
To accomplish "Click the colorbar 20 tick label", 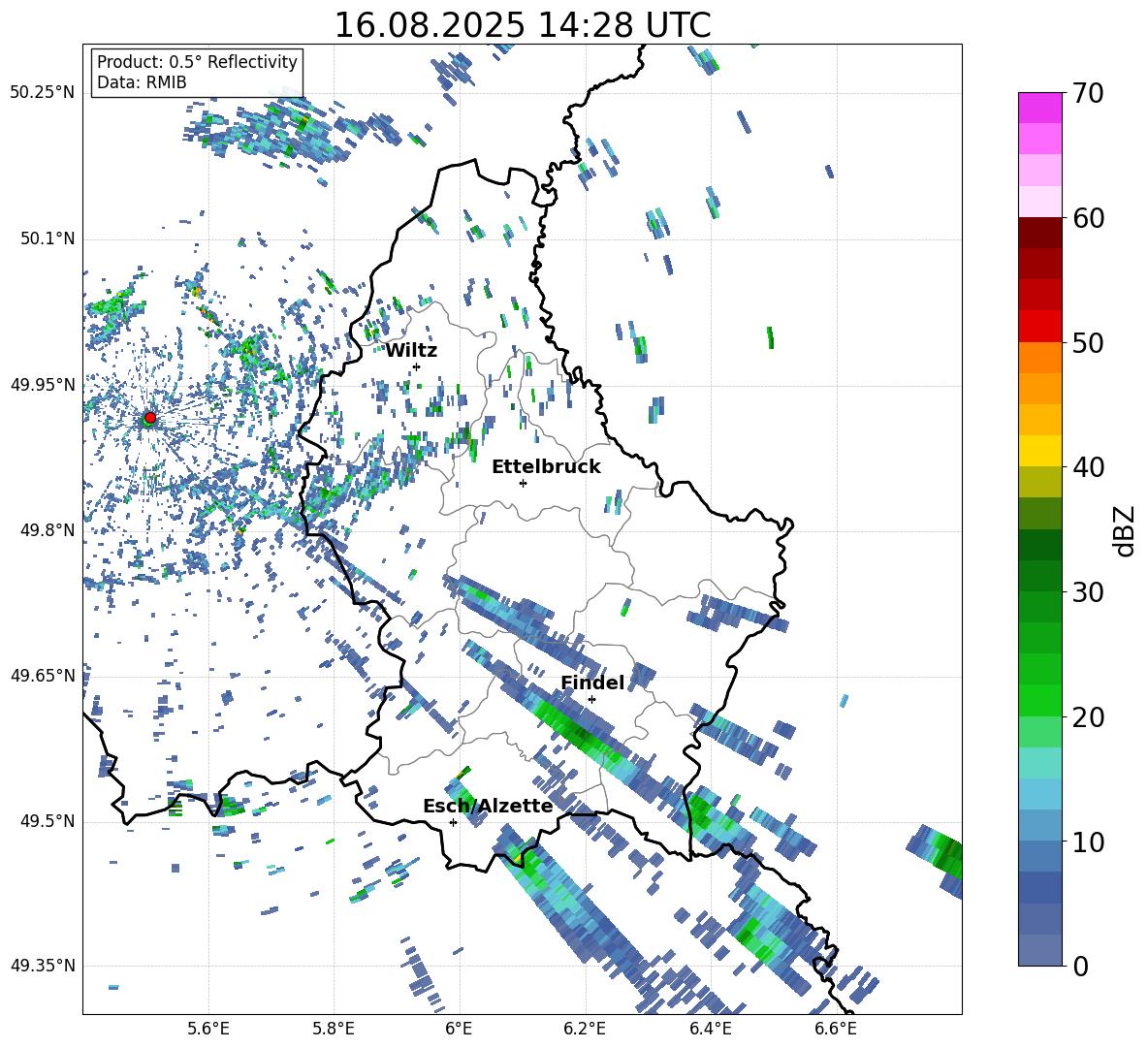I will [x=1088, y=717].
